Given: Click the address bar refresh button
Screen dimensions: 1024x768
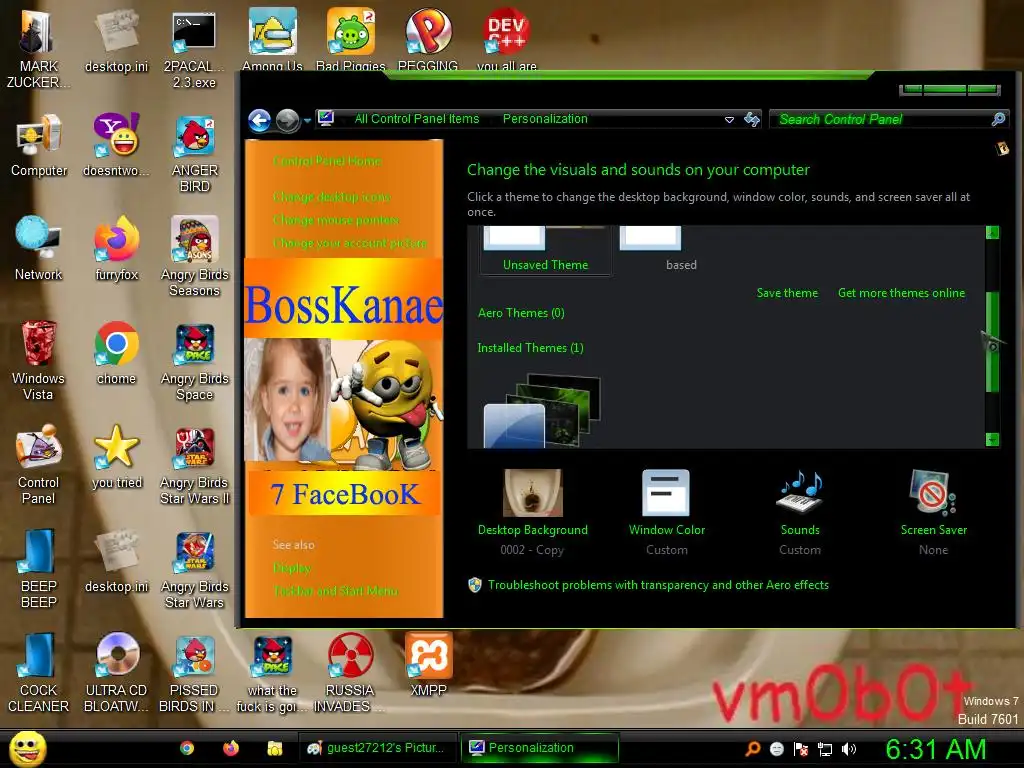Looking at the screenshot, I should (752, 119).
